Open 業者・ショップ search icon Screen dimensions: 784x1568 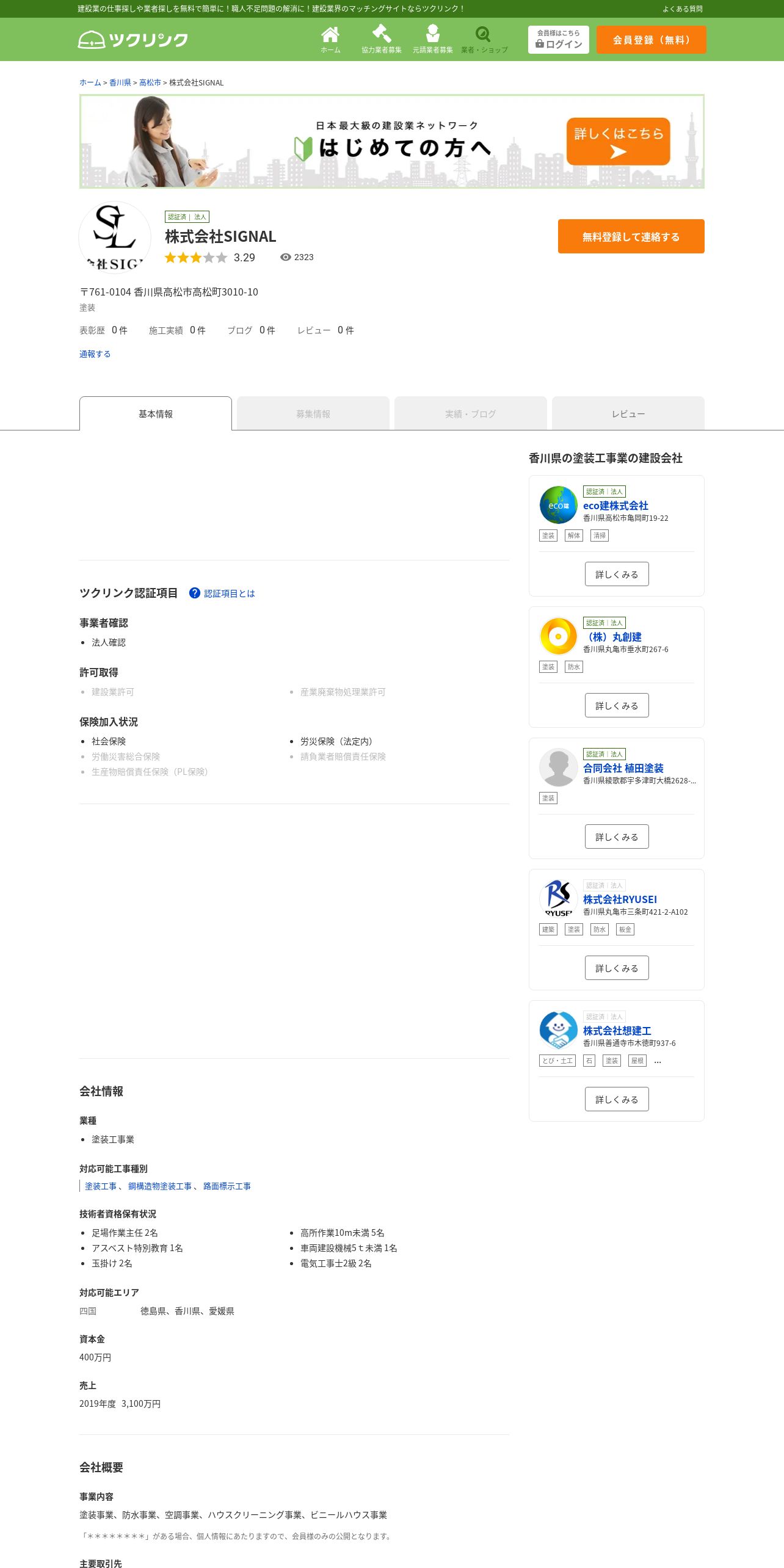(x=484, y=40)
